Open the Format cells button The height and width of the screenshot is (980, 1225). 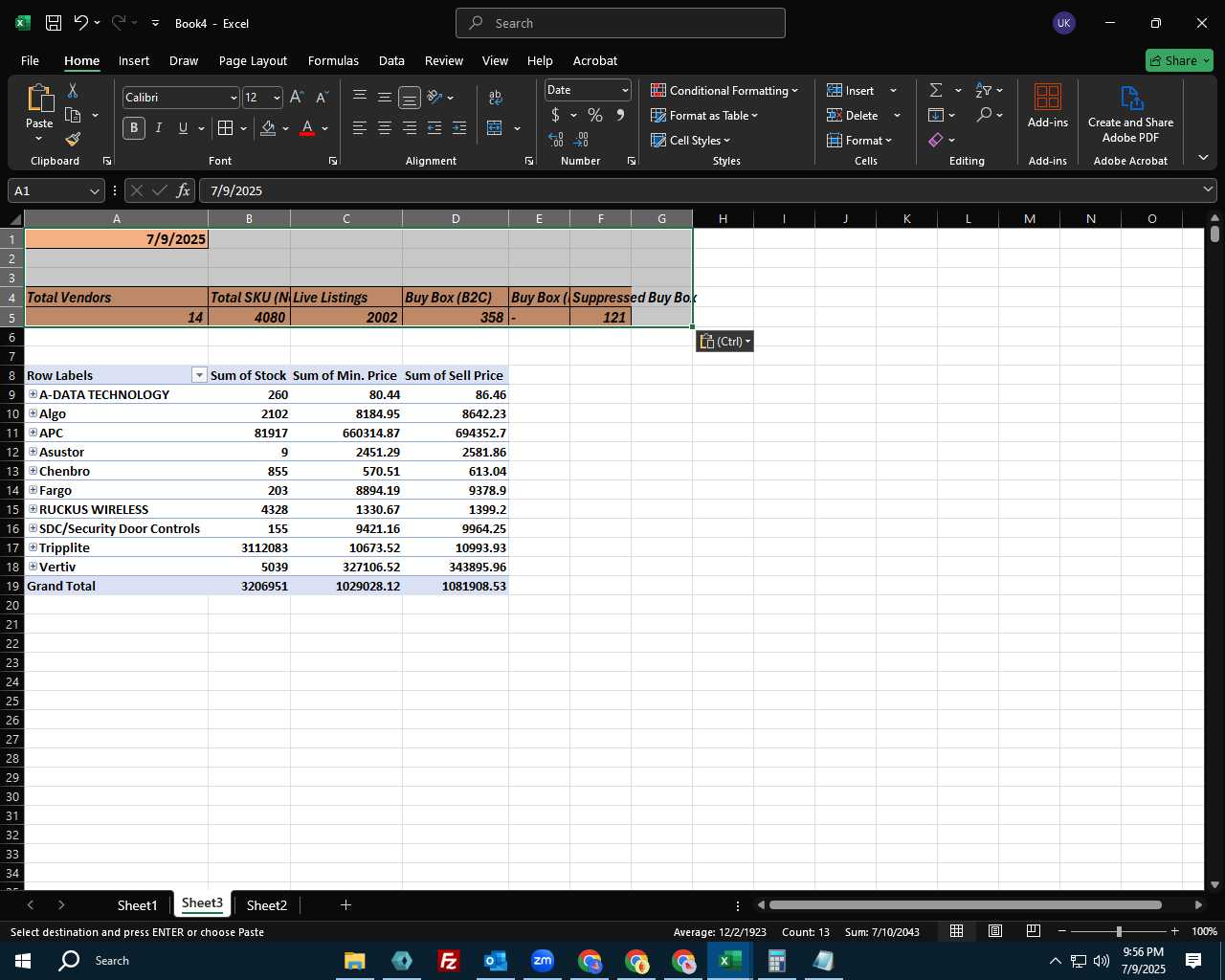point(858,140)
